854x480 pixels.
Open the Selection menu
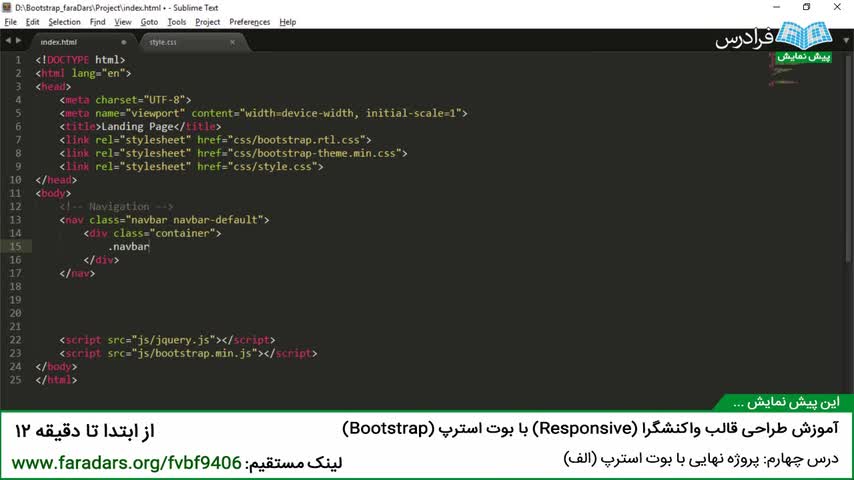tap(64, 22)
